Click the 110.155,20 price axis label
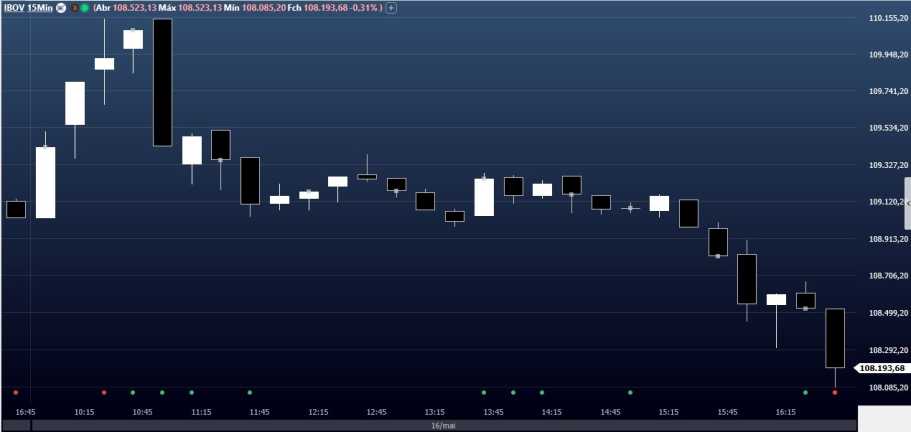 pyautogui.click(x=888, y=18)
